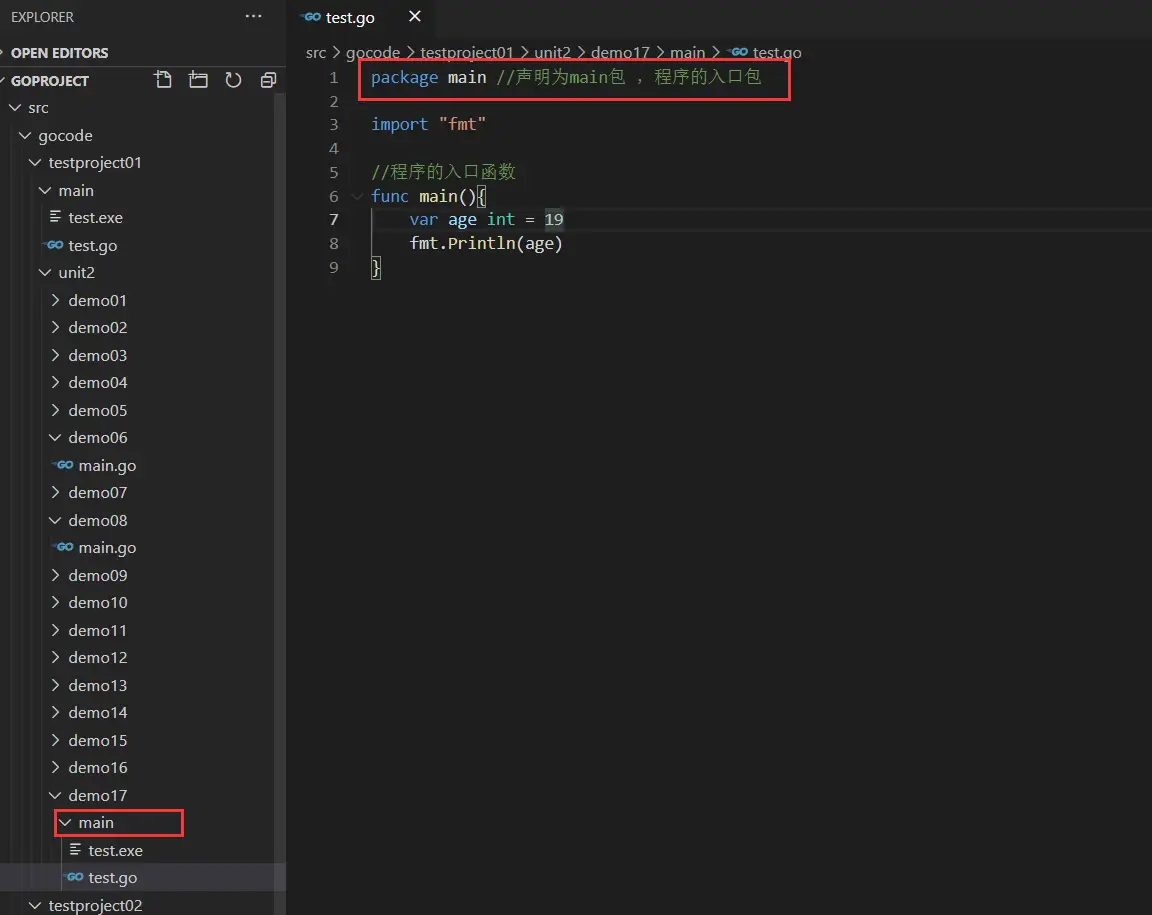This screenshot has width=1152, height=915.
Task: Collapse all folders in Explorer
Action: pos(267,80)
